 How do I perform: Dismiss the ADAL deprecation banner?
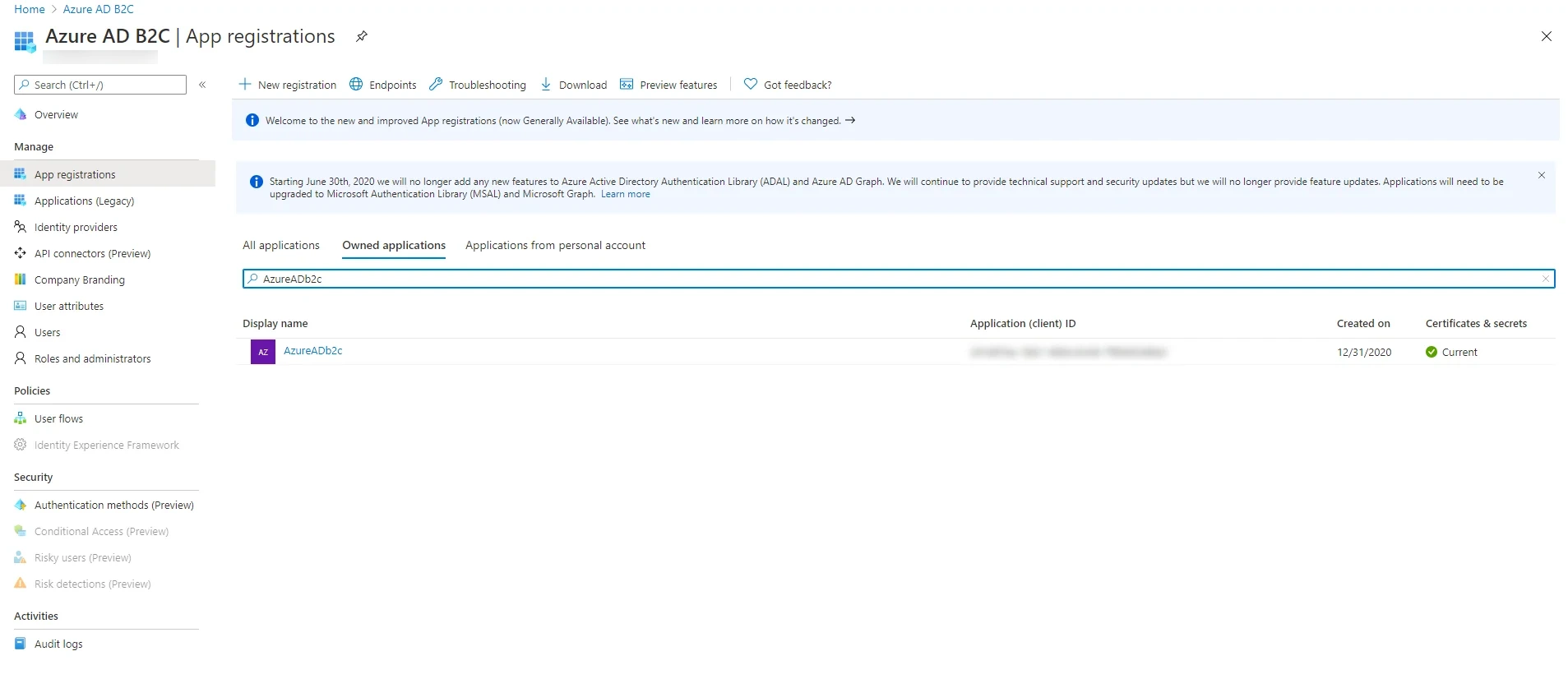[1542, 175]
